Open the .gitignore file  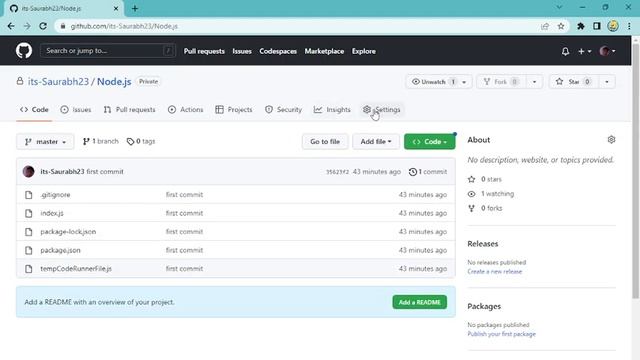(55, 195)
